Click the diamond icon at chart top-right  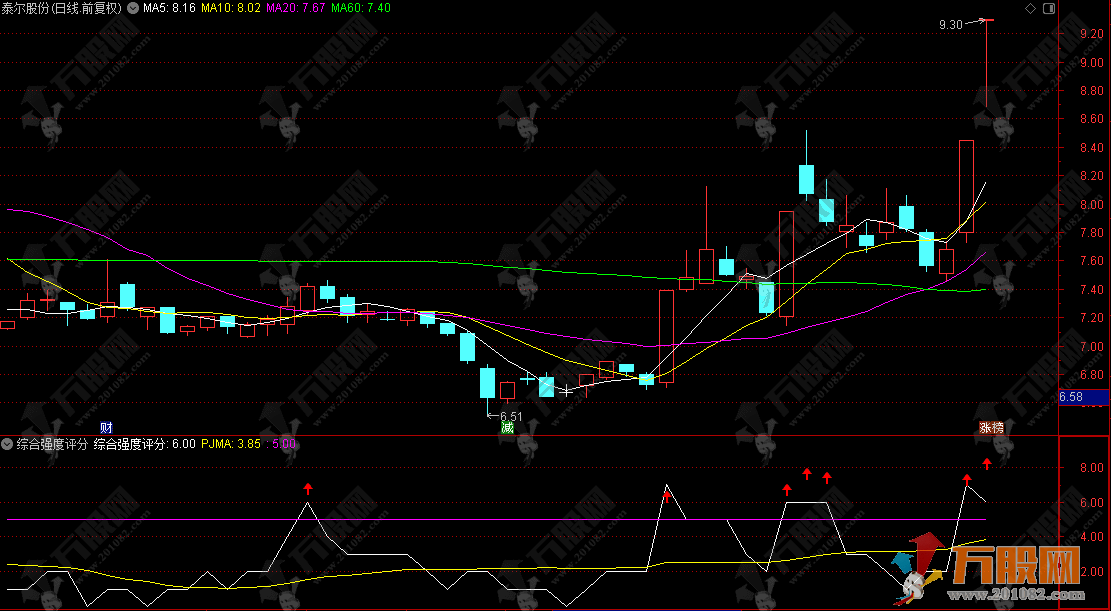(1030, 9)
